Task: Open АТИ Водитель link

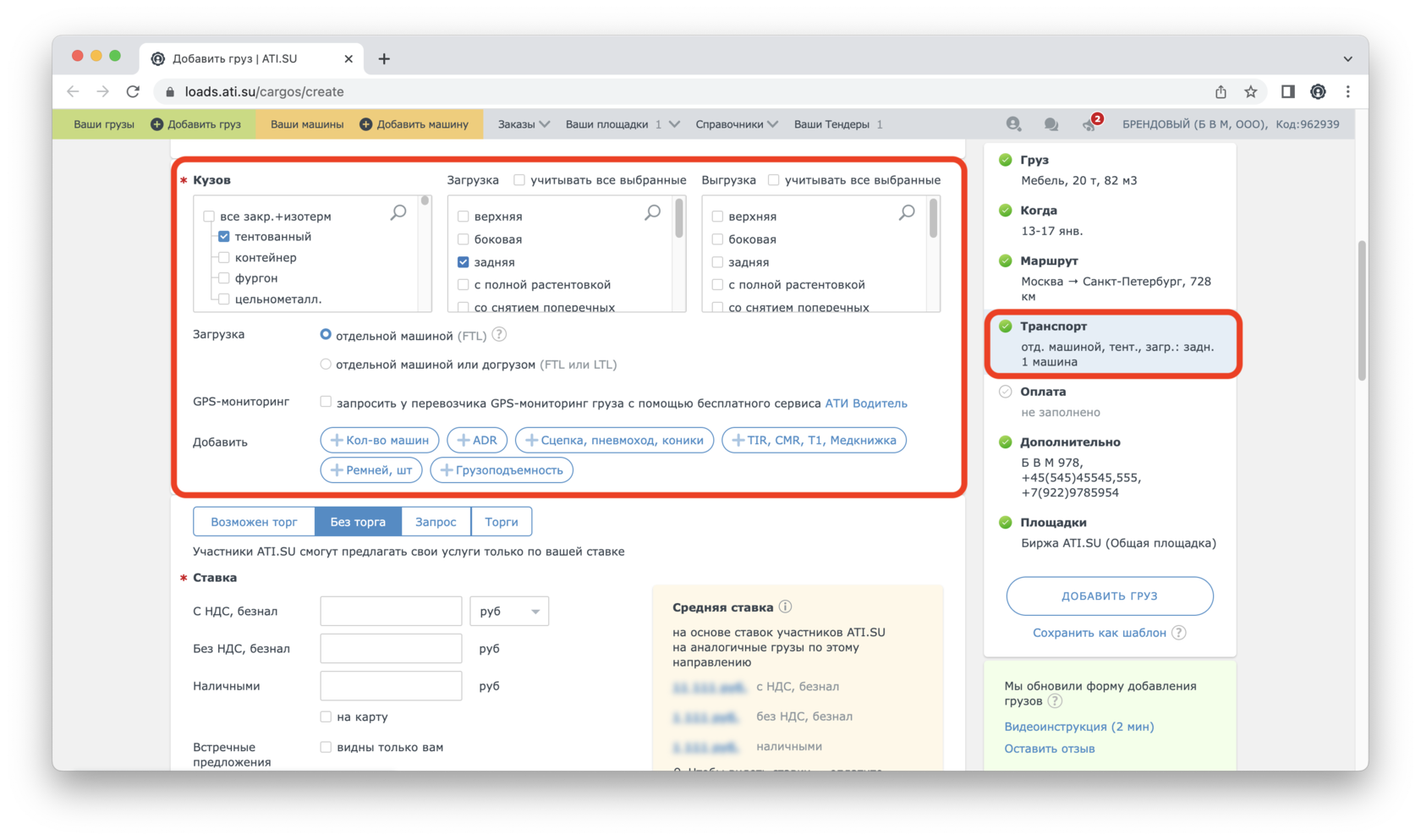Action: point(866,404)
